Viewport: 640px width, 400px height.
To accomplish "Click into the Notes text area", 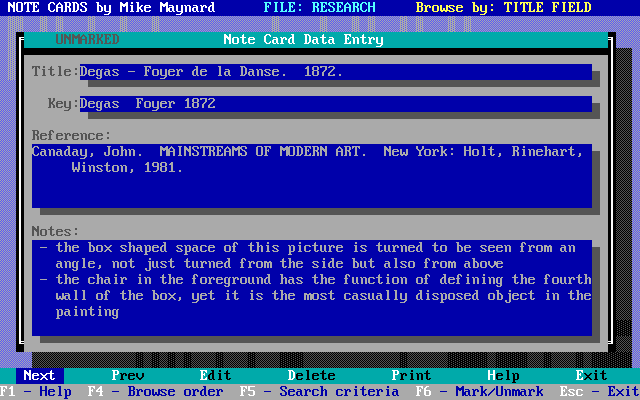I will point(312,288).
